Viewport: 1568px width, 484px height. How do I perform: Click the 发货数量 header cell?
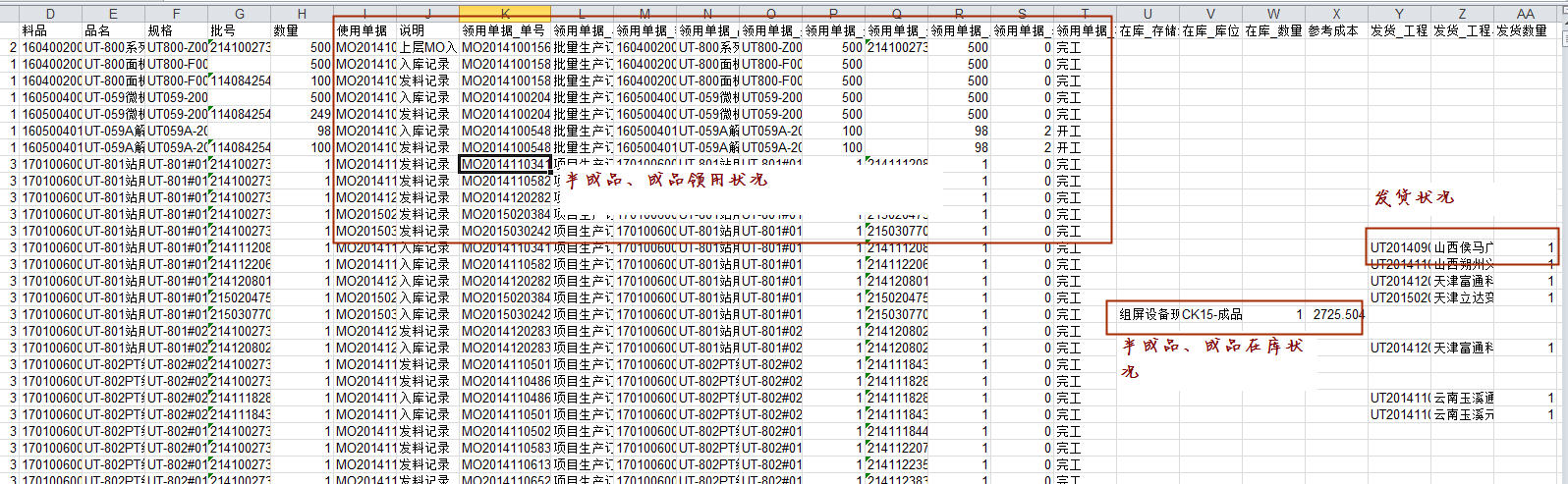coord(1526,30)
